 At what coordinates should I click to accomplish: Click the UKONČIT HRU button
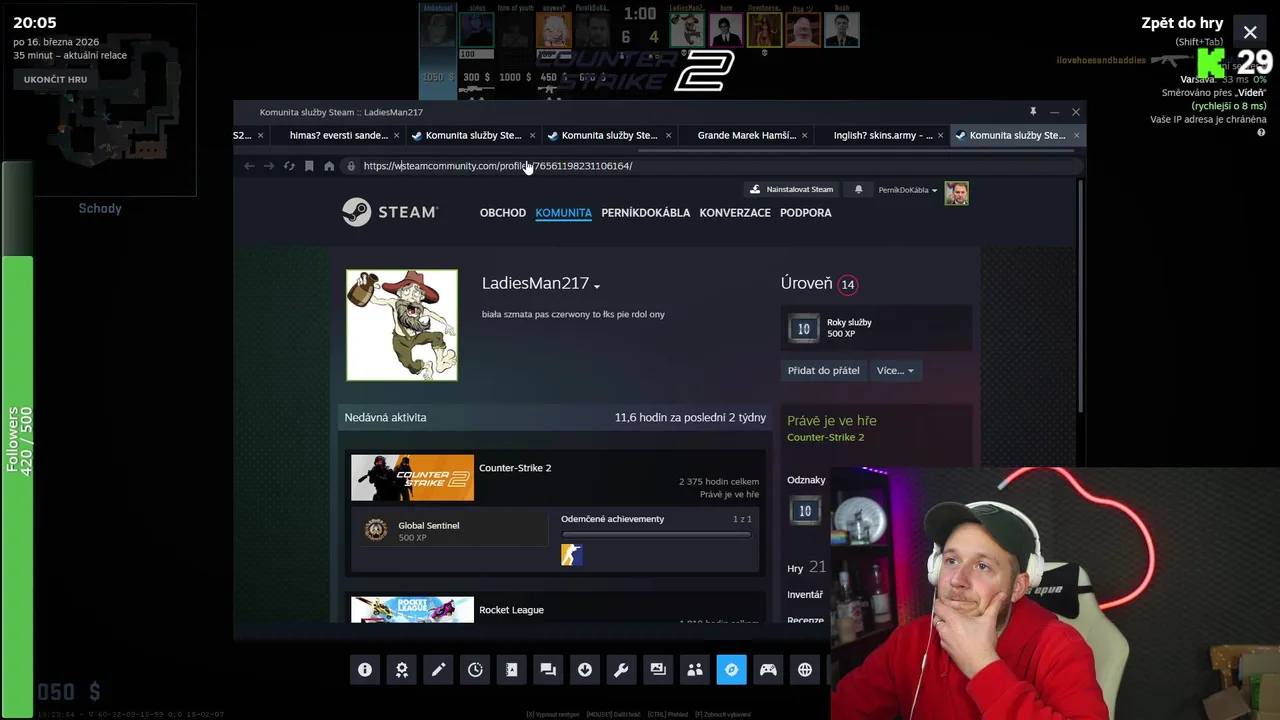pos(56,79)
